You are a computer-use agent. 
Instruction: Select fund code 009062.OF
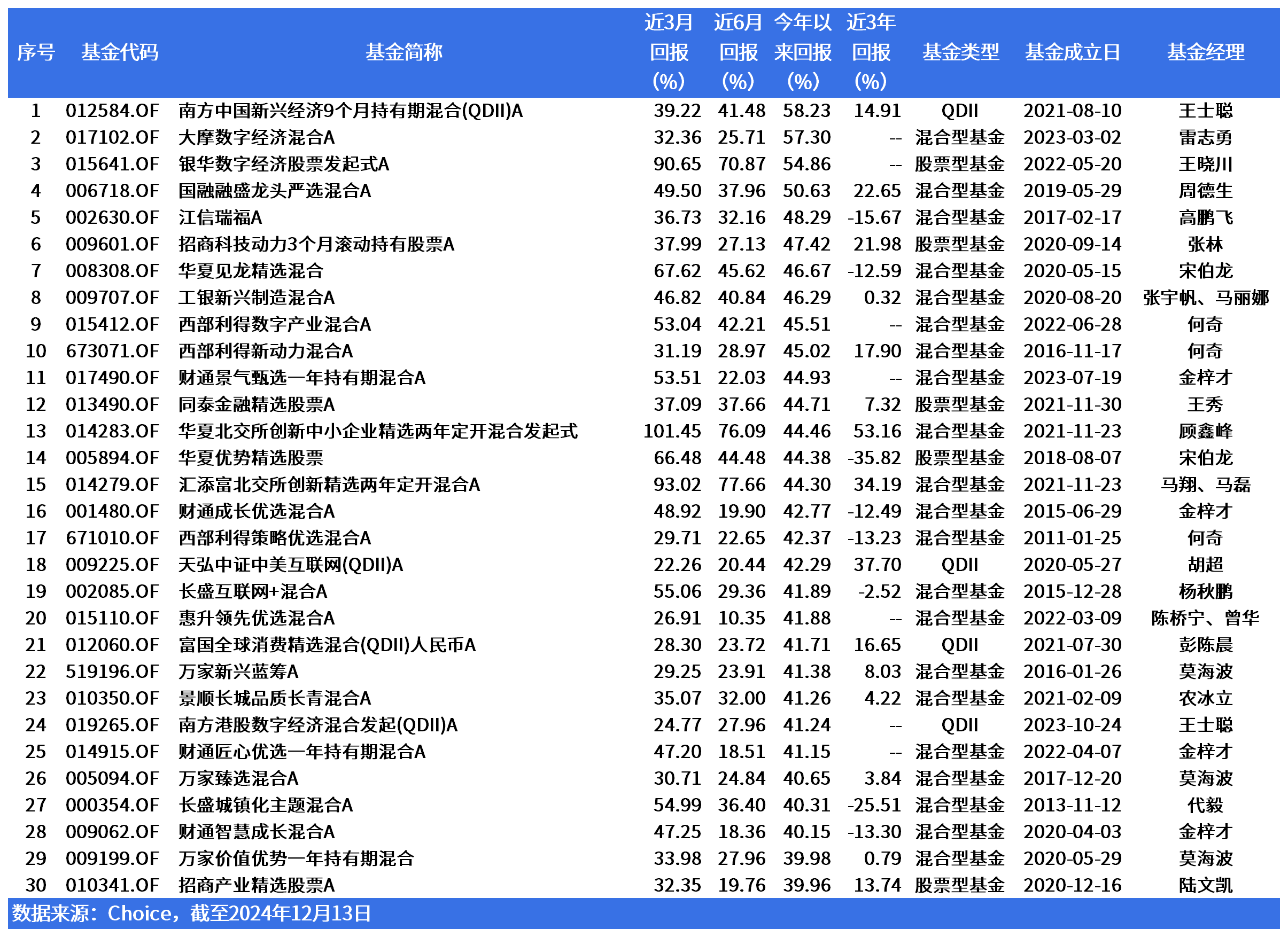(112, 831)
